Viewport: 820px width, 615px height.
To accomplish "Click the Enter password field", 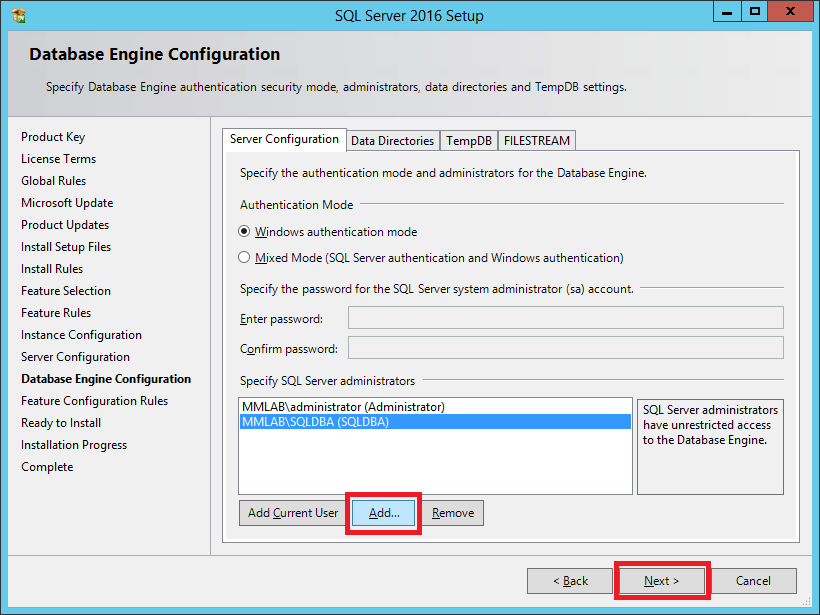I will pyautogui.click(x=565, y=319).
